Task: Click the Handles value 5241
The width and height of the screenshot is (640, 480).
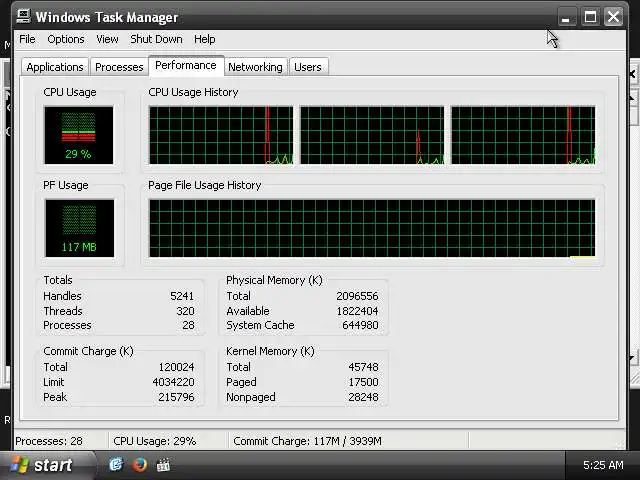Action: (x=182, y=296)
